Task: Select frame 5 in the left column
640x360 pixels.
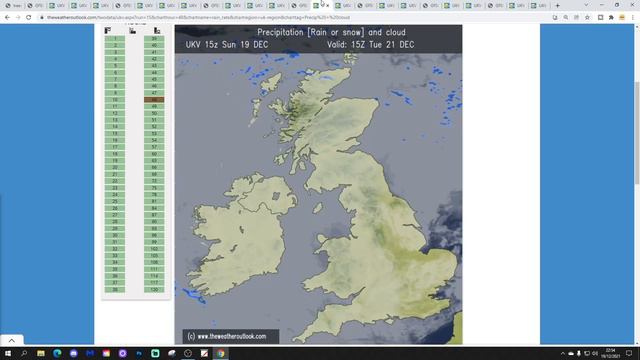Action: click(x=115, y=66)
